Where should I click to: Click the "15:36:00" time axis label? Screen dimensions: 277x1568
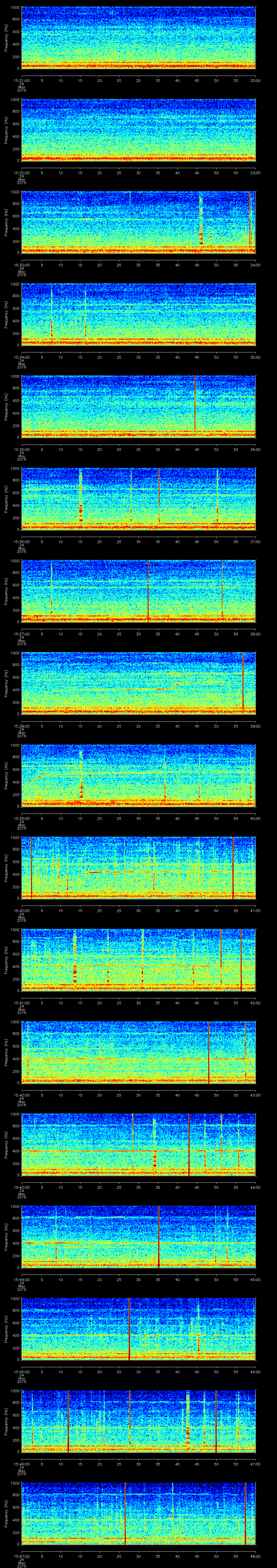pyautogui.click(x=21, y=542)
